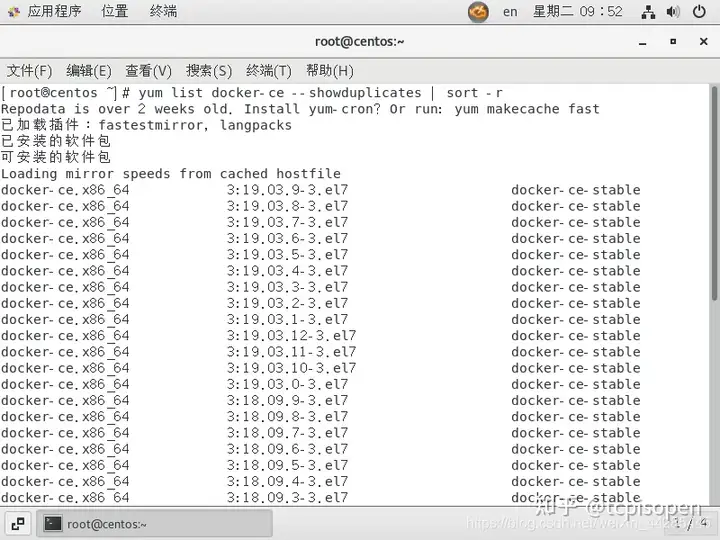Open the 应用程序 applications menu
This screenshot has height=540, width=720.
54,11
